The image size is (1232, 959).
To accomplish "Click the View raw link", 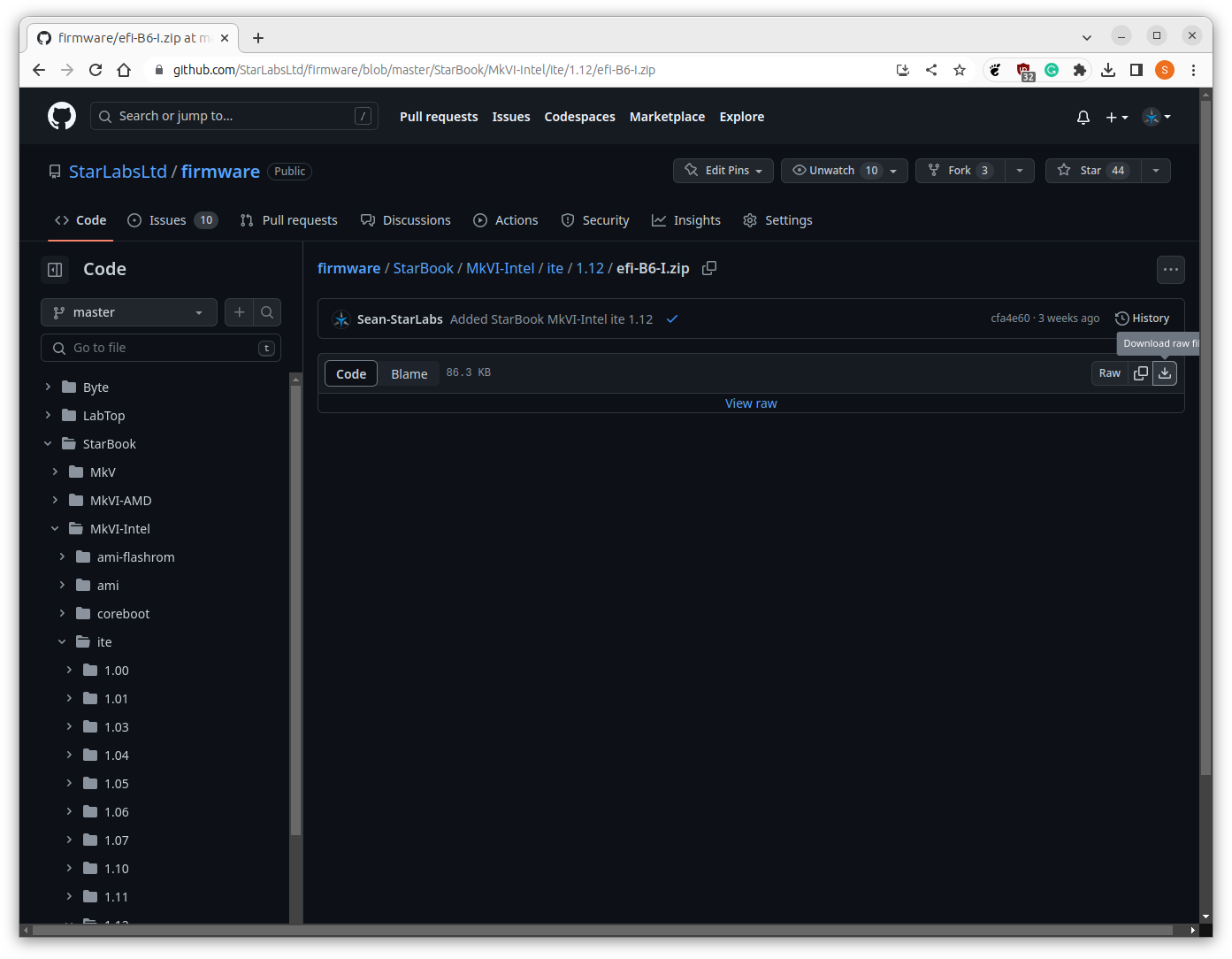I will [x=751, y=403].
